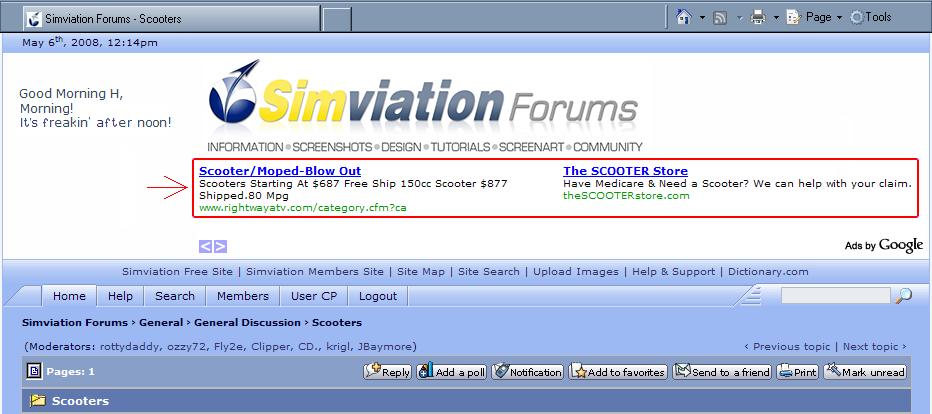Viewport: 932px width, 414px height.
Task: Select the Simviation Forums - Scooters tab
Action: 172,18
